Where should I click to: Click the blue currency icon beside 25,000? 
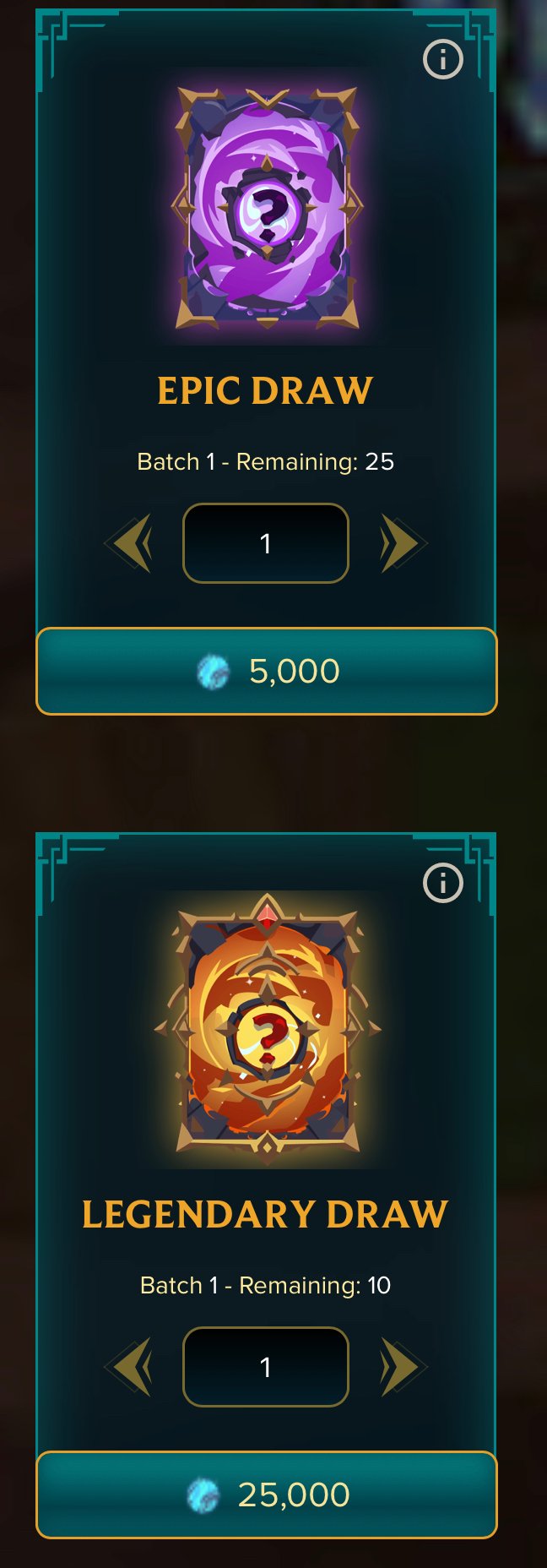[203, 1495]
